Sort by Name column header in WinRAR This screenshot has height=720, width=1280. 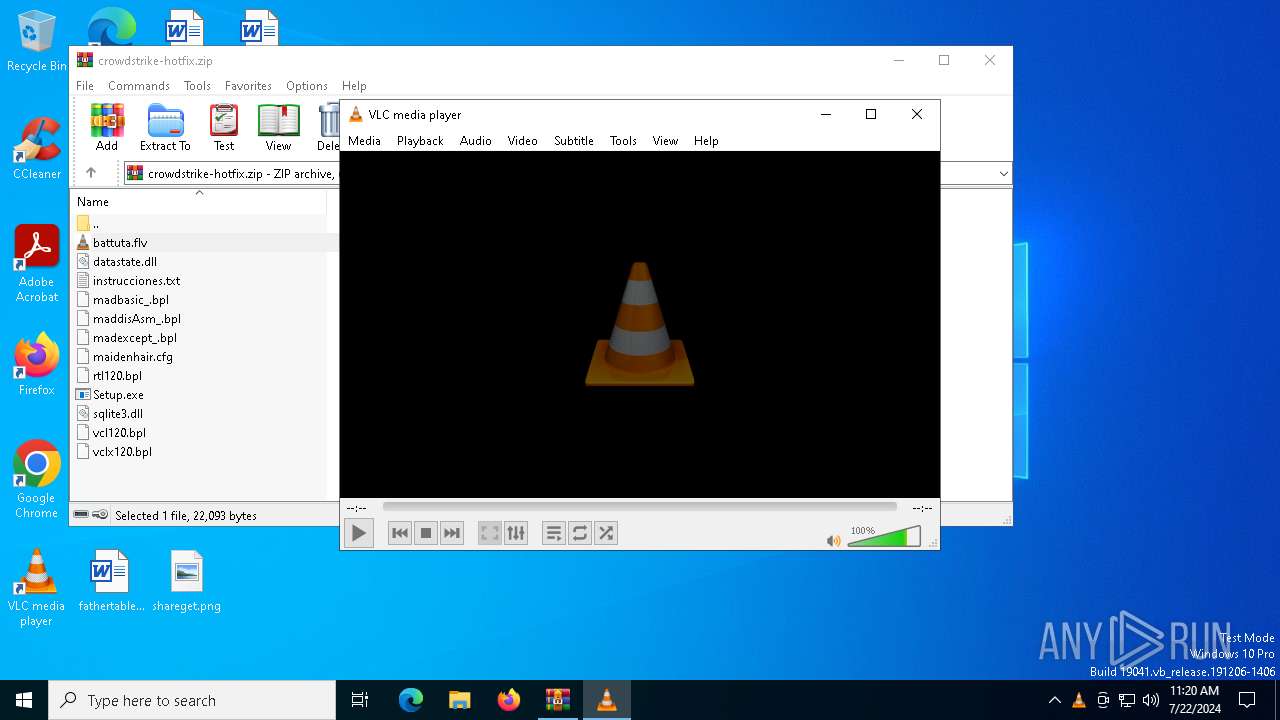click(x=198, y=202)
